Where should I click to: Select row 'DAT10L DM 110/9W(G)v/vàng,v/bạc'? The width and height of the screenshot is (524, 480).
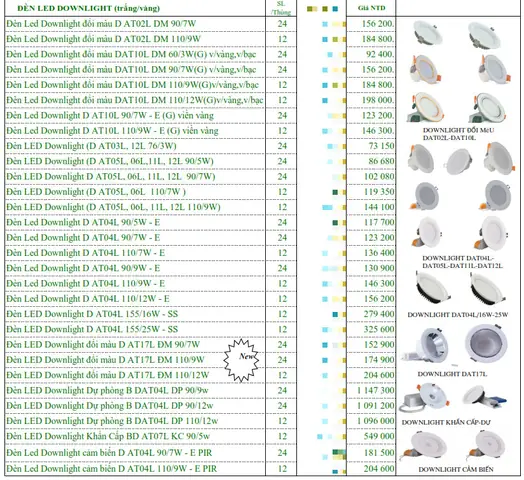click(132, 85)
